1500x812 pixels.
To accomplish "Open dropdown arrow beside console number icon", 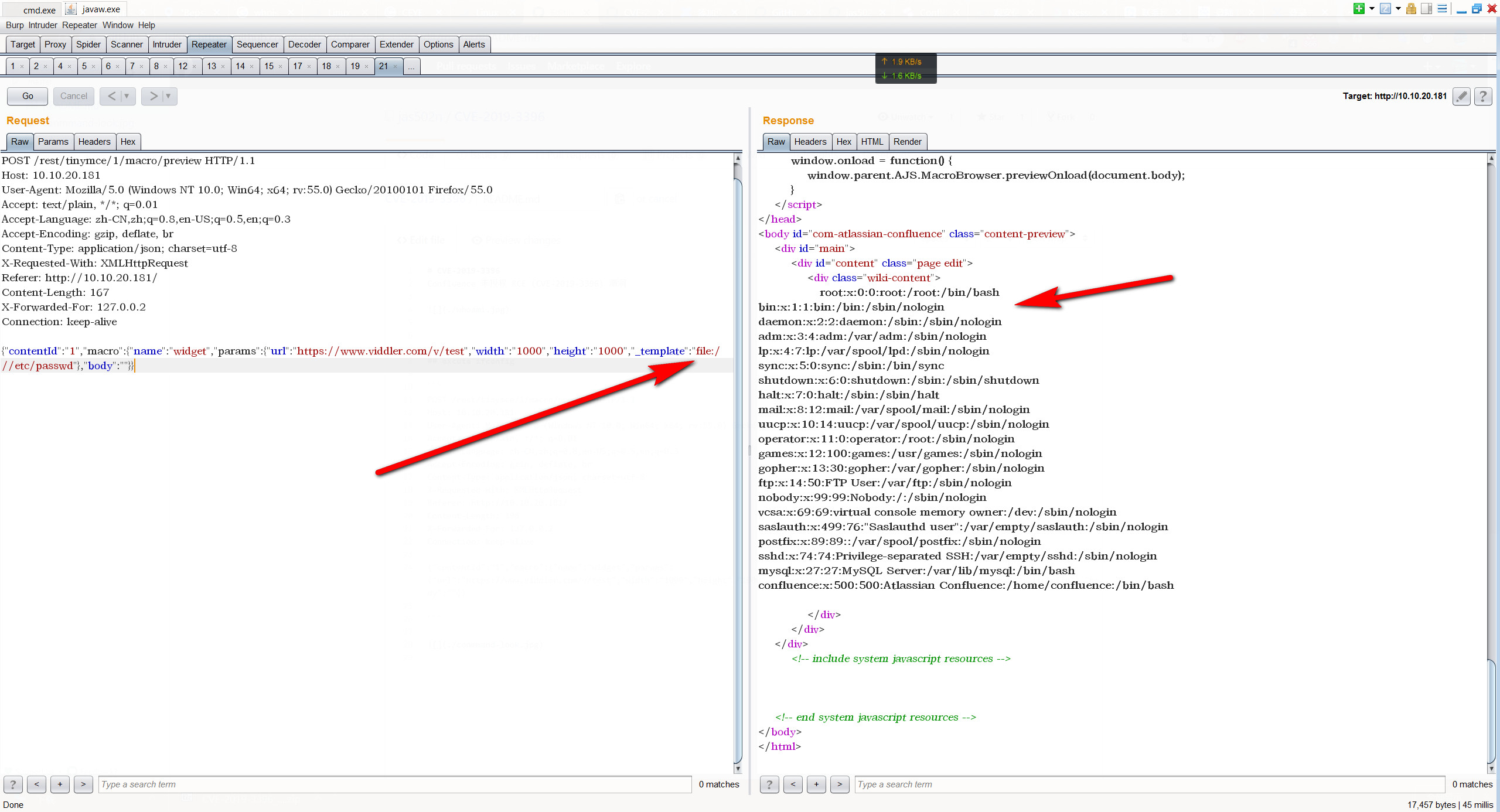I will coord(1398,9).
